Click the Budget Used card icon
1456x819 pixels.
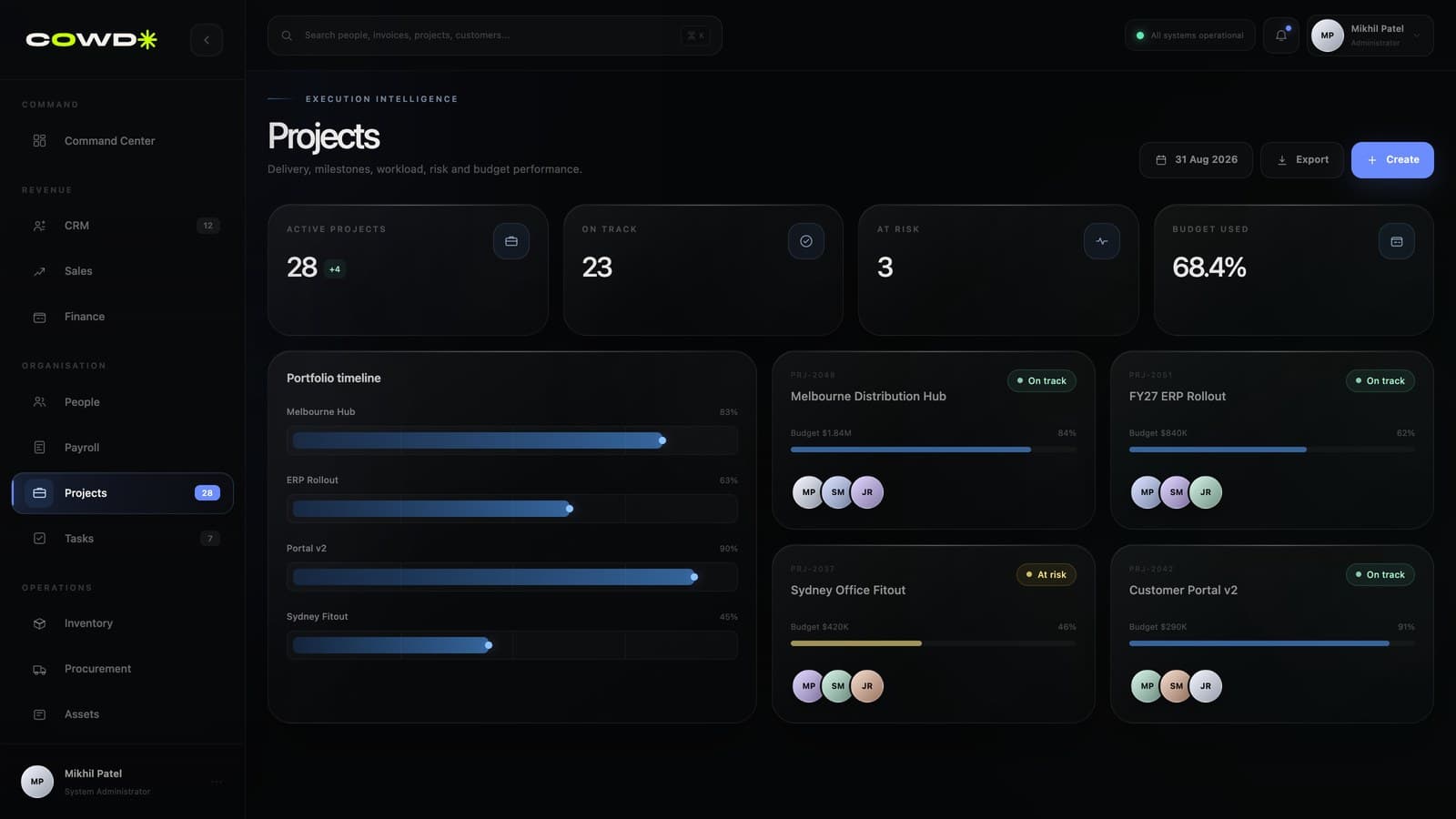click(1397, 241)
